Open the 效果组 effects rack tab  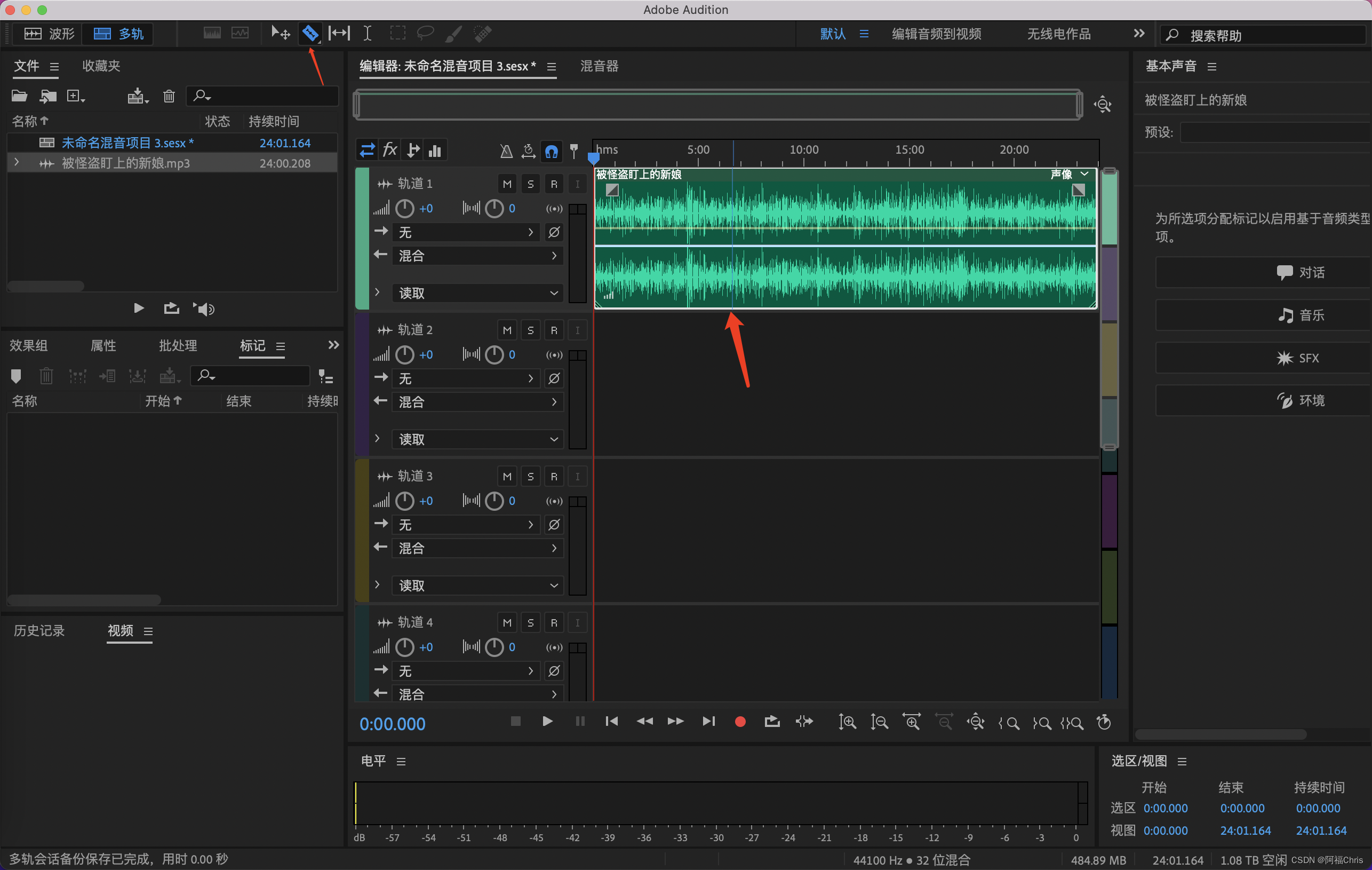click(28, 345)
